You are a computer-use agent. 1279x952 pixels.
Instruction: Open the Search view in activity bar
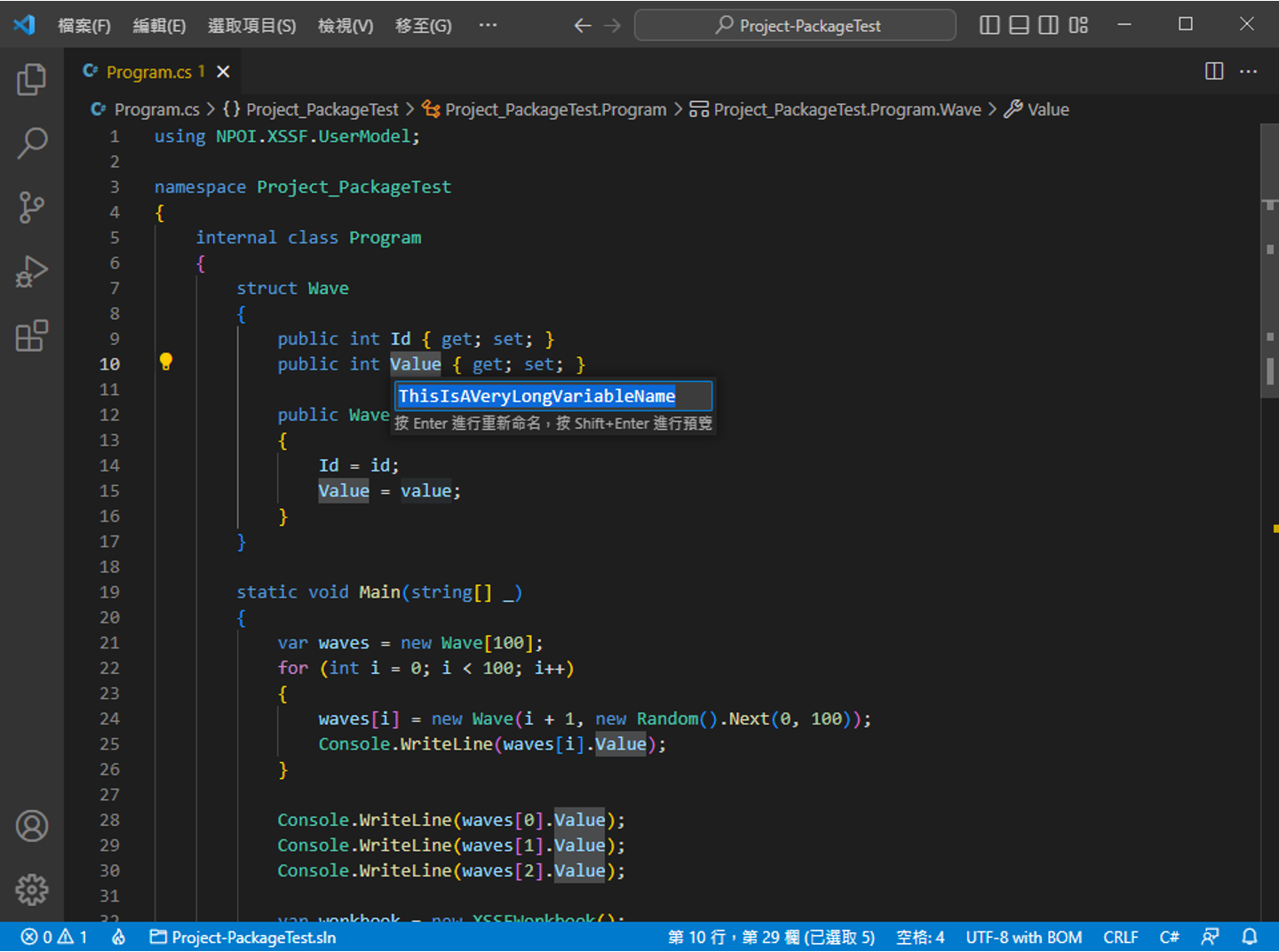click(32, 143)
